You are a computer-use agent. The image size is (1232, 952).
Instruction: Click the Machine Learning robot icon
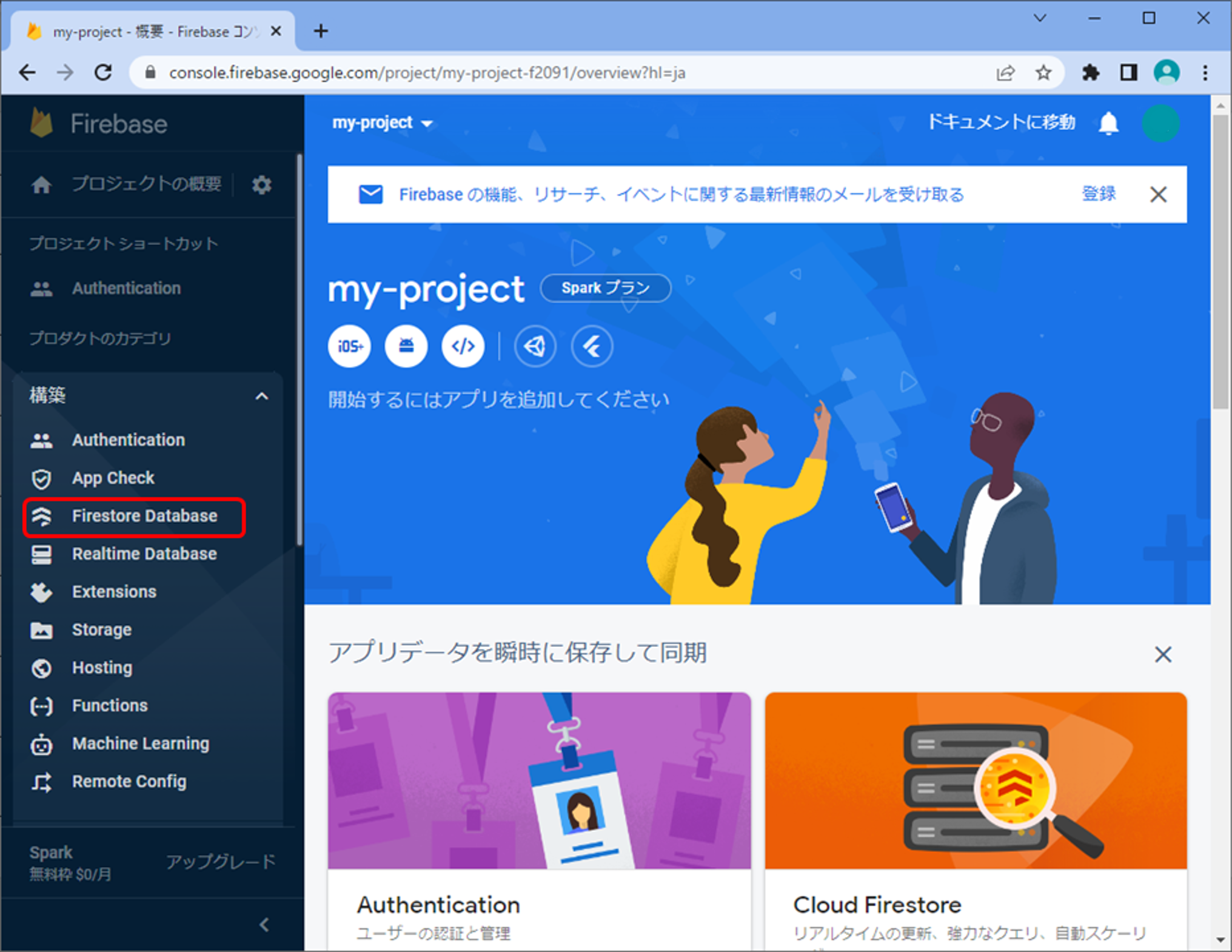(41, 745)
